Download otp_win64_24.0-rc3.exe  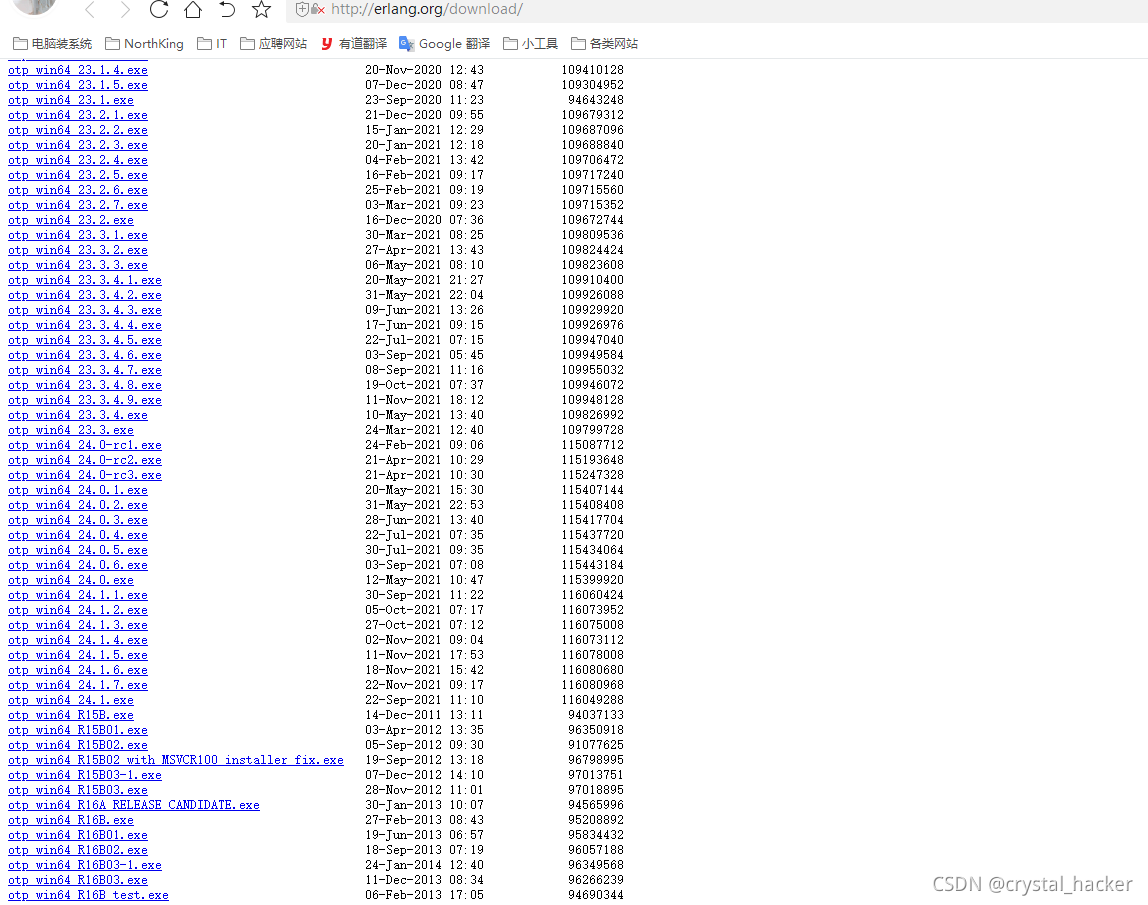85,475
